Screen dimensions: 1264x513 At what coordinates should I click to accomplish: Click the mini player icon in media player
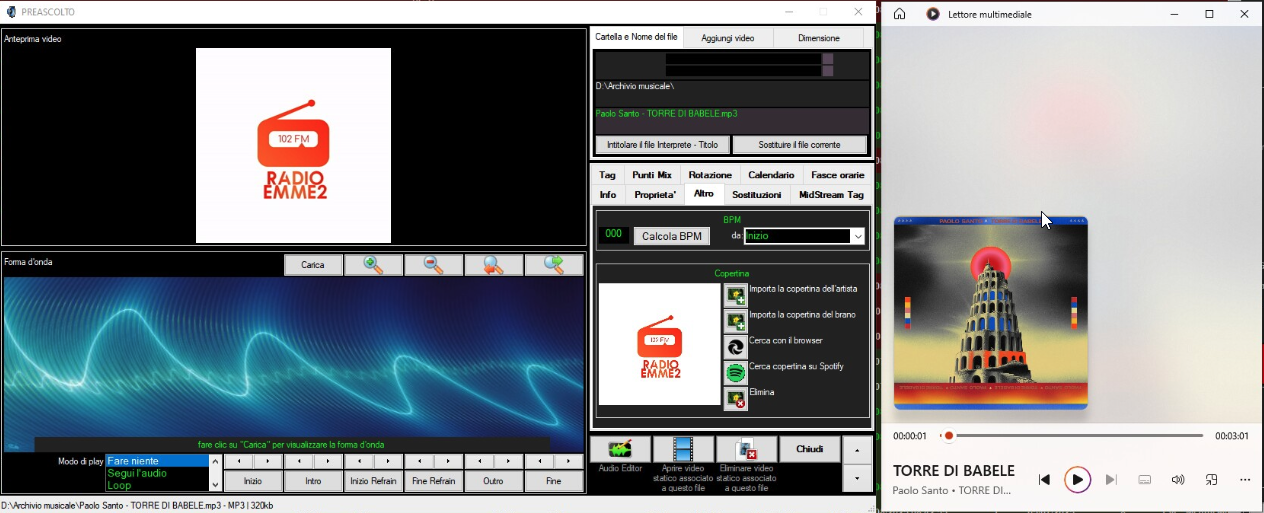[x=1211, y=480]
